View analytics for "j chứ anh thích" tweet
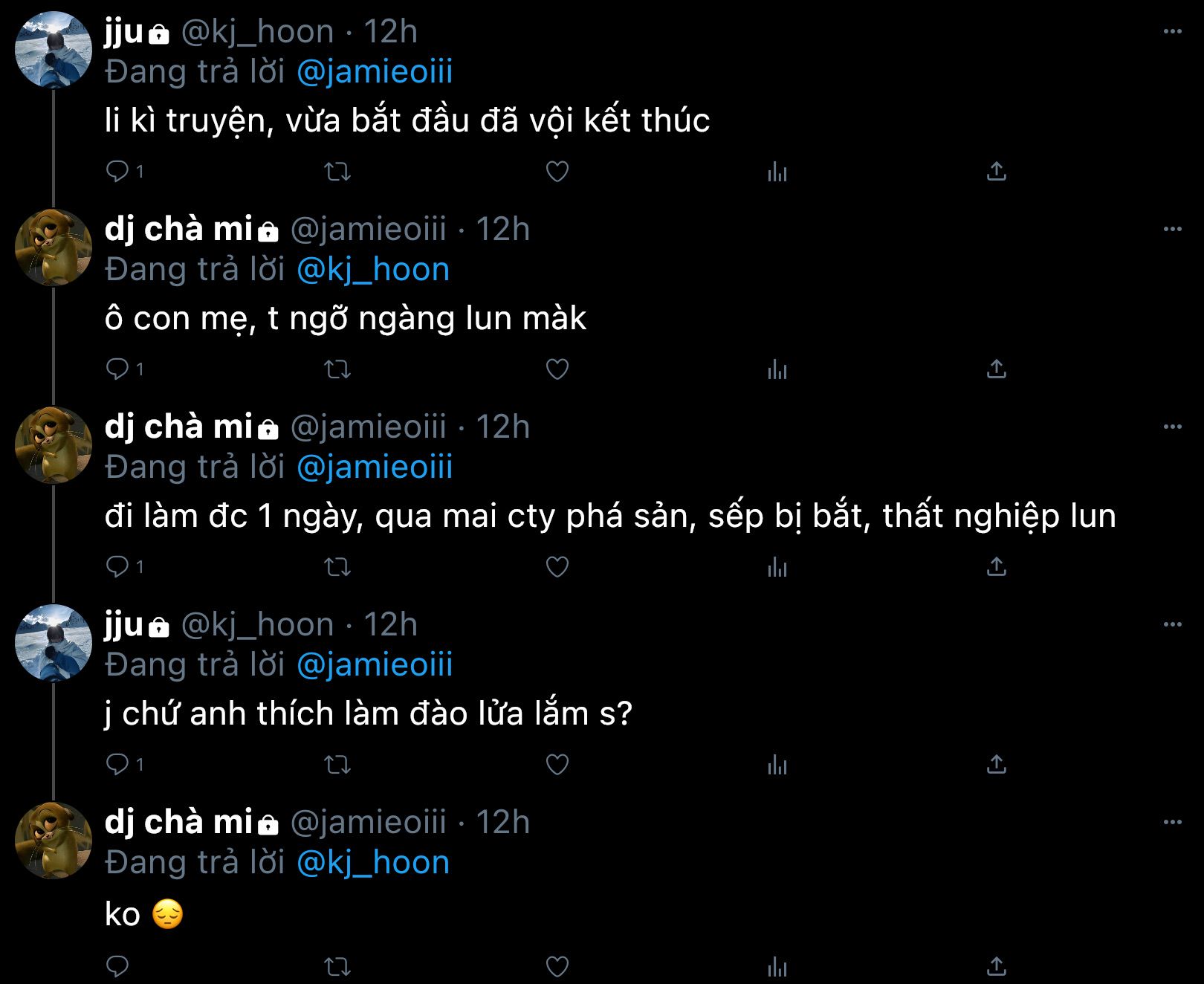The height and width of the screenshot is (984, 1204). pos(777,765)
